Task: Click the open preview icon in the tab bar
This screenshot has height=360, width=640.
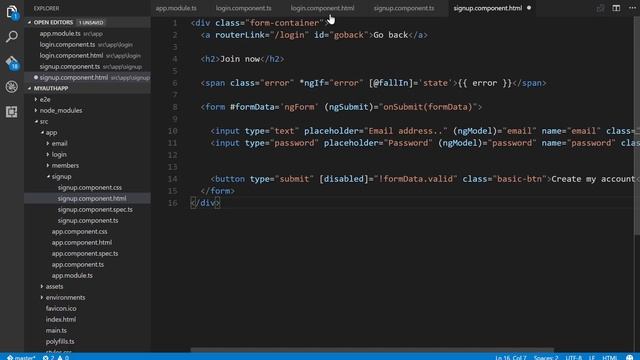Action: [x=600, y=8]
